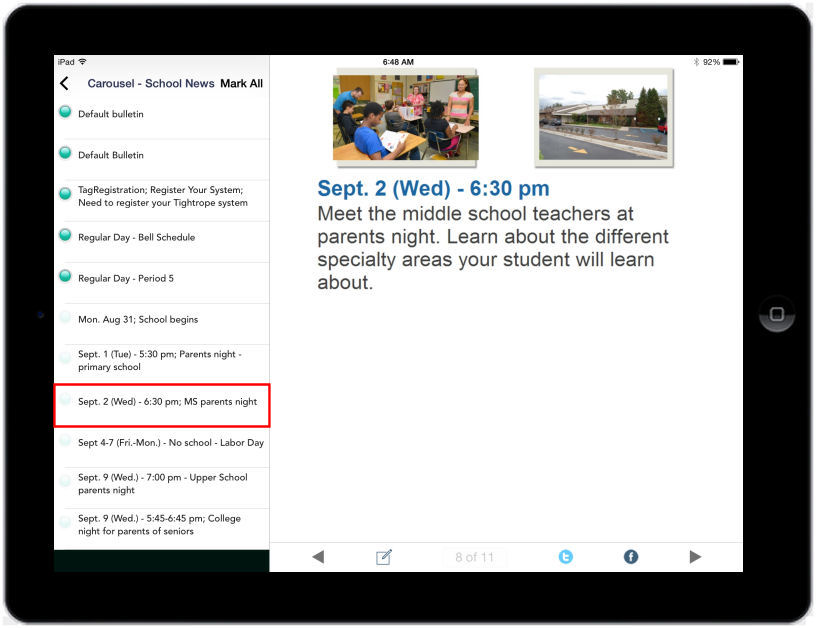Open 'Sept 4-7 No school - Labor Day' bulletin

pos(162,447)
